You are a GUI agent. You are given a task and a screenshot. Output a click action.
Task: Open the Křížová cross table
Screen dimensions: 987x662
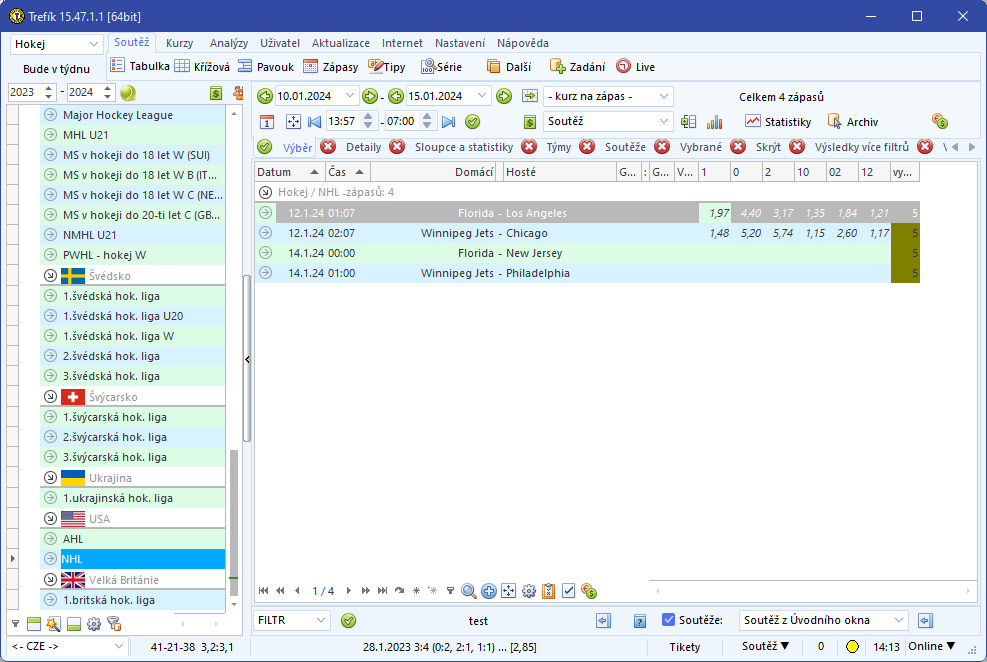(x=202, y=67)
